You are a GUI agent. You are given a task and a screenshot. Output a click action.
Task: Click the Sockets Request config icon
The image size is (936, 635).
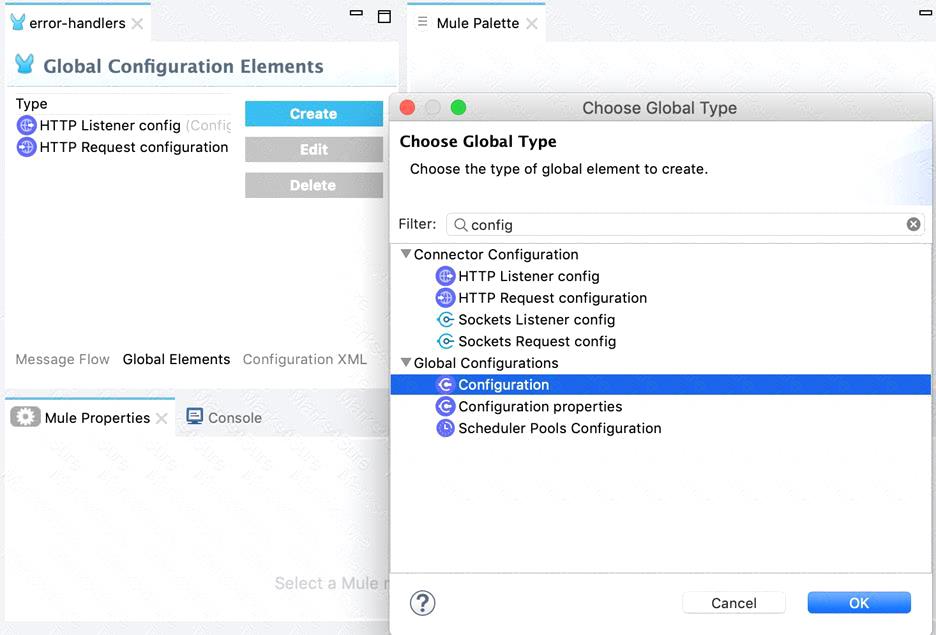pos(445,341)
